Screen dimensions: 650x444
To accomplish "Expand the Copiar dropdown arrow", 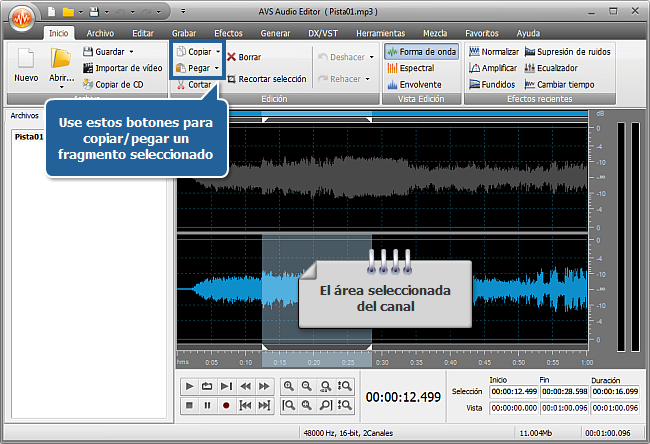I will coord(218,51).
